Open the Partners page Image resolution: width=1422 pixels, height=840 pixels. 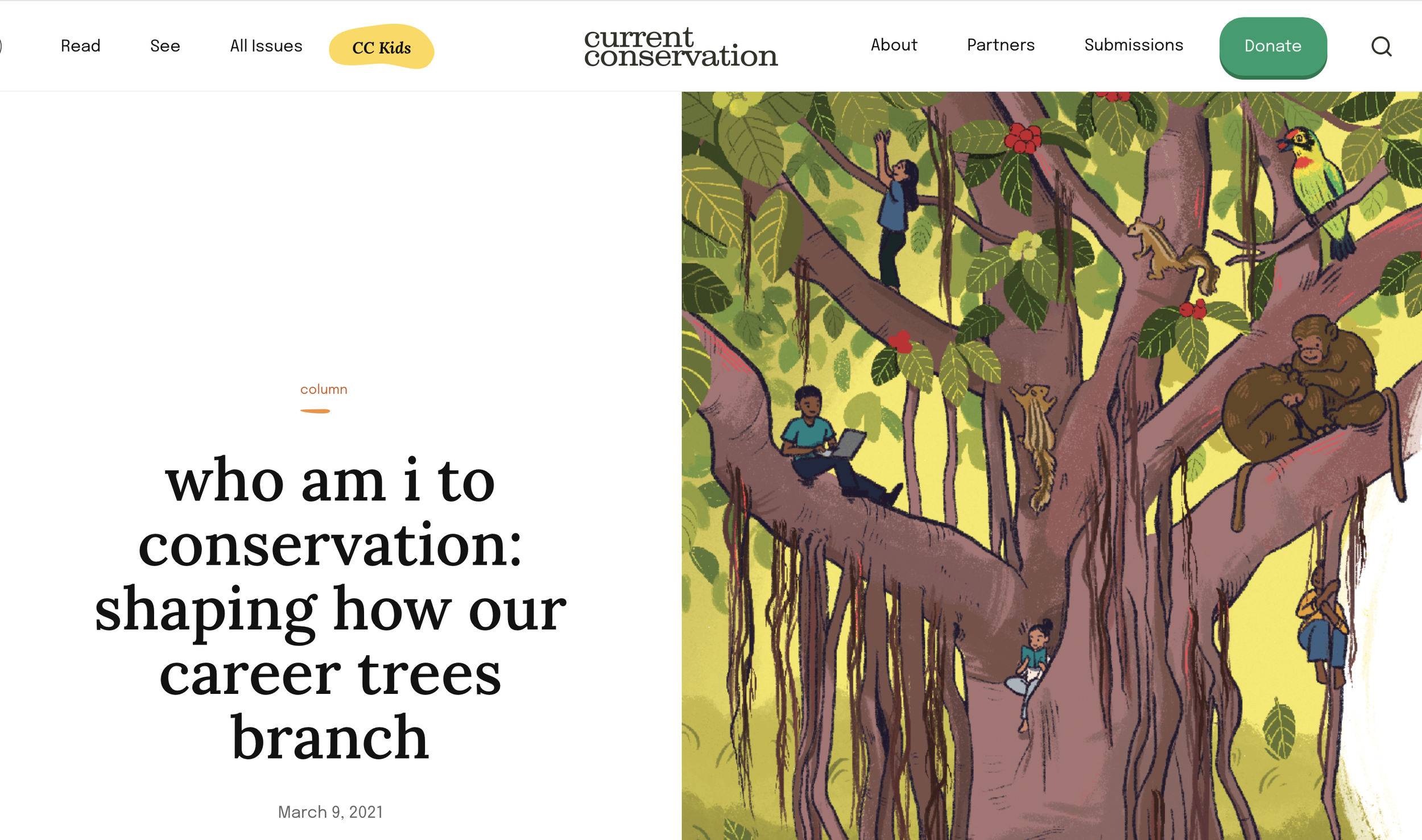point(1001,45)
